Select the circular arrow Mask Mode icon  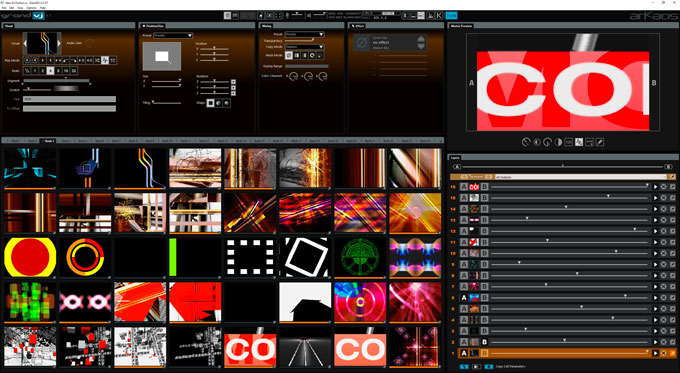312,55
